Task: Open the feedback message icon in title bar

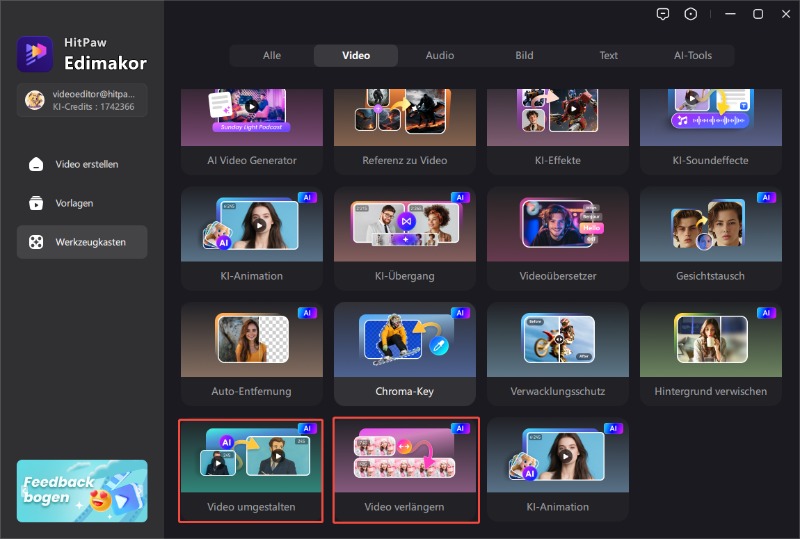Action: coord(662,14)
